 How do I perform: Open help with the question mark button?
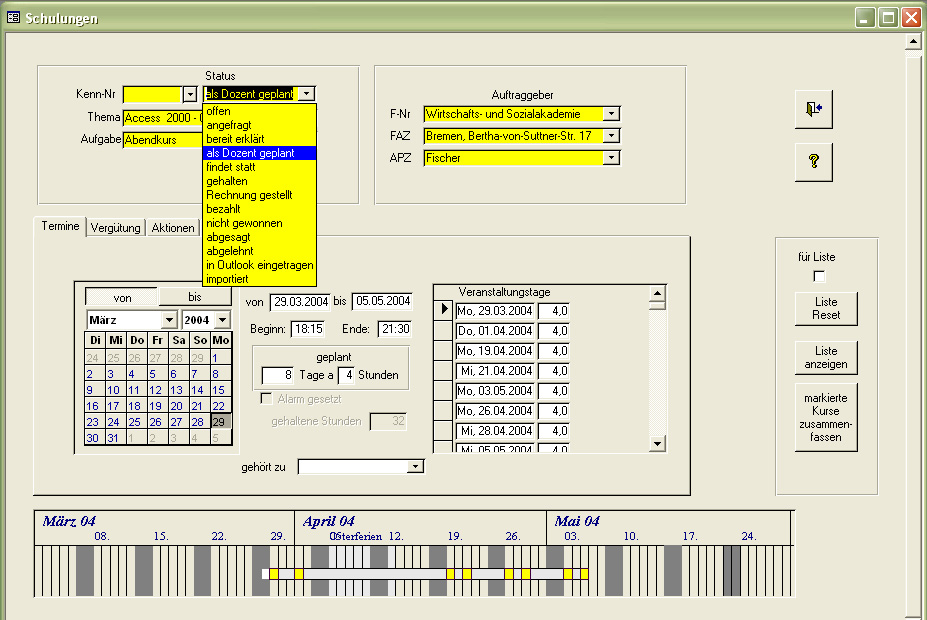[x=813, y=161]
